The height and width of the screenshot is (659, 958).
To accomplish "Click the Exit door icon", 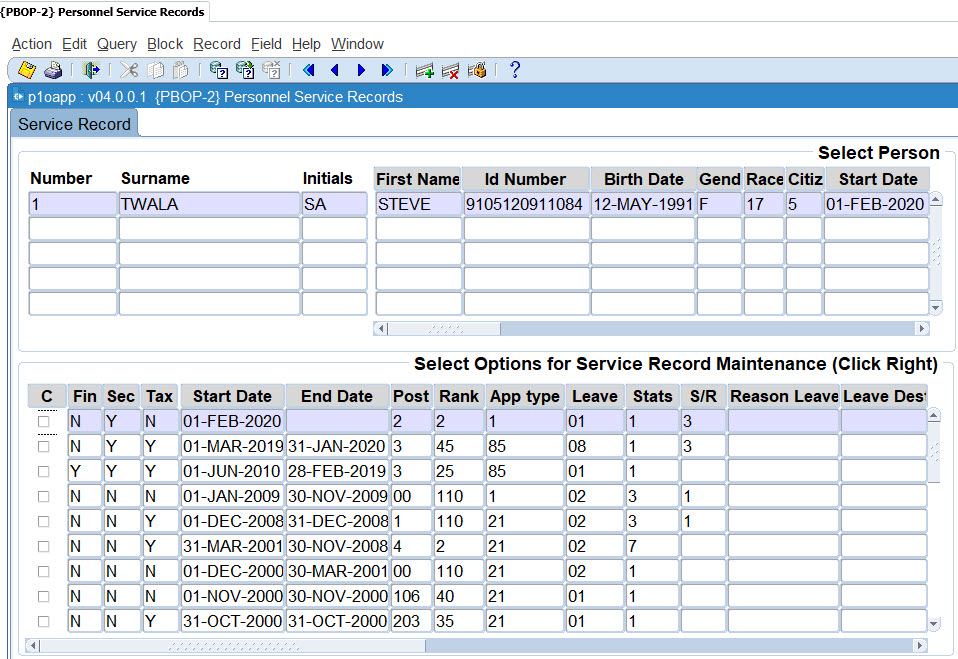I will (x=91, y=70).
